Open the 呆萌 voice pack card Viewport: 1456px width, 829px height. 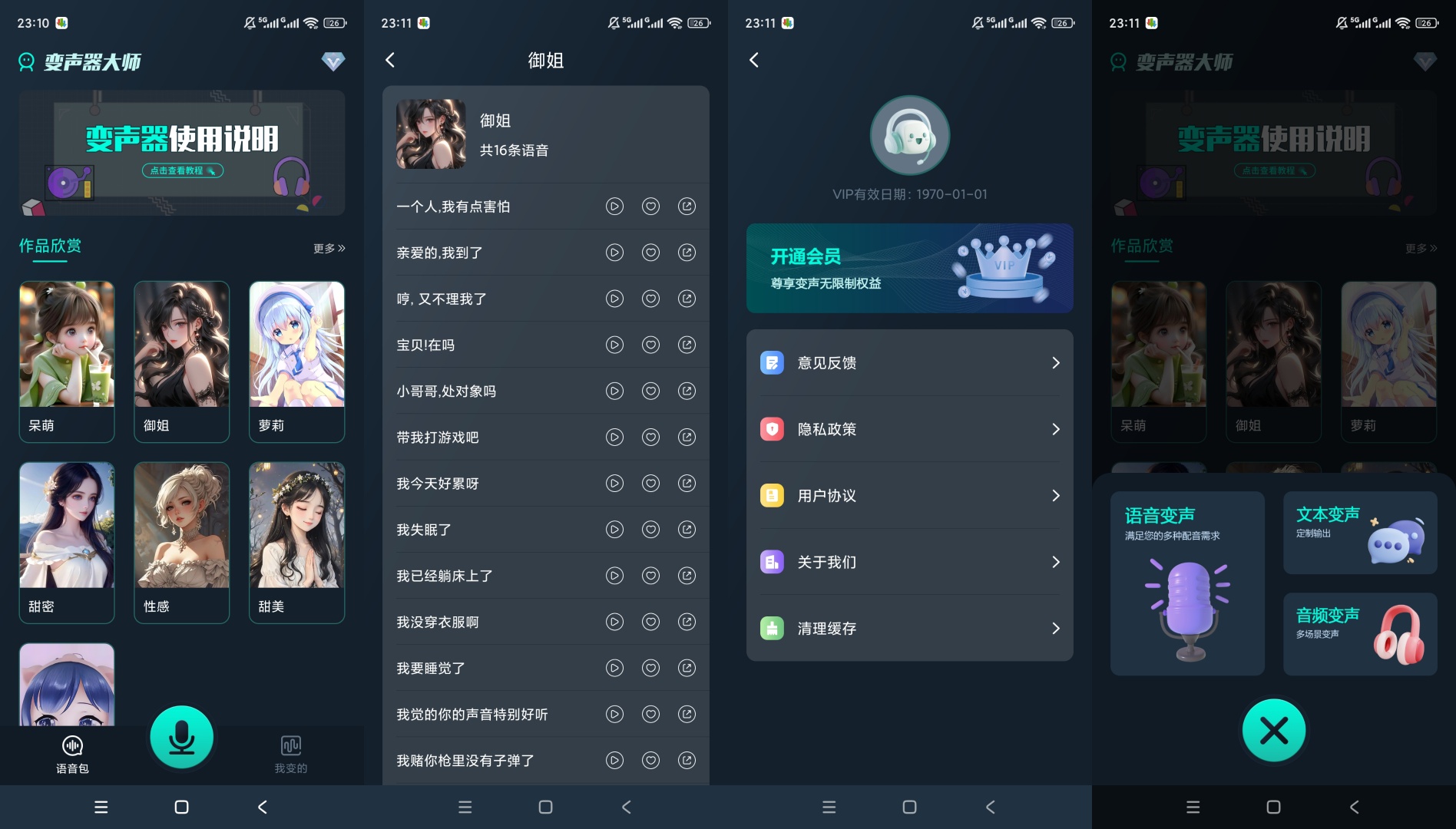[67, 362]
